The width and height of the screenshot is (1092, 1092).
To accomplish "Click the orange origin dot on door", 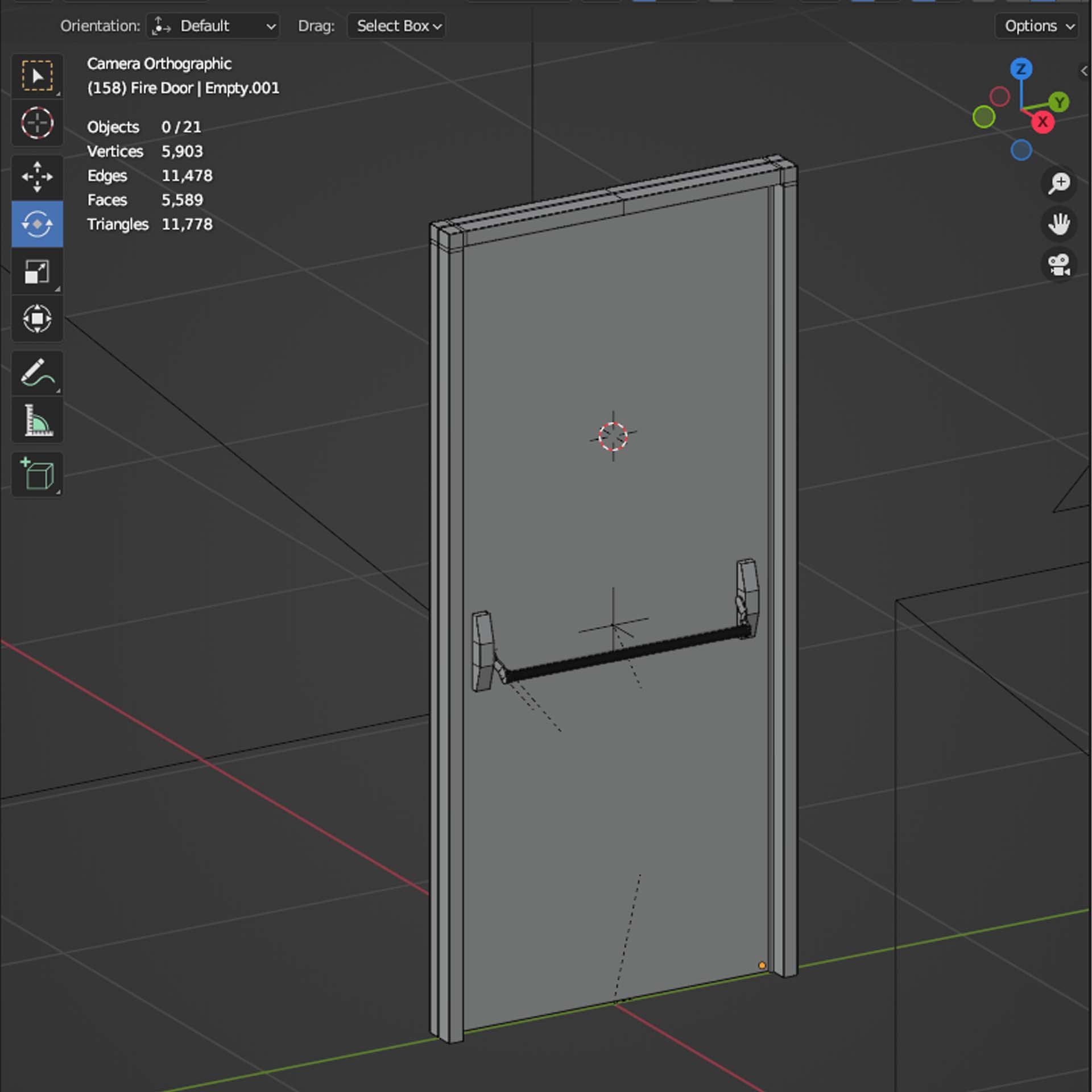I will pyautogui.click(x=762, y=965).
